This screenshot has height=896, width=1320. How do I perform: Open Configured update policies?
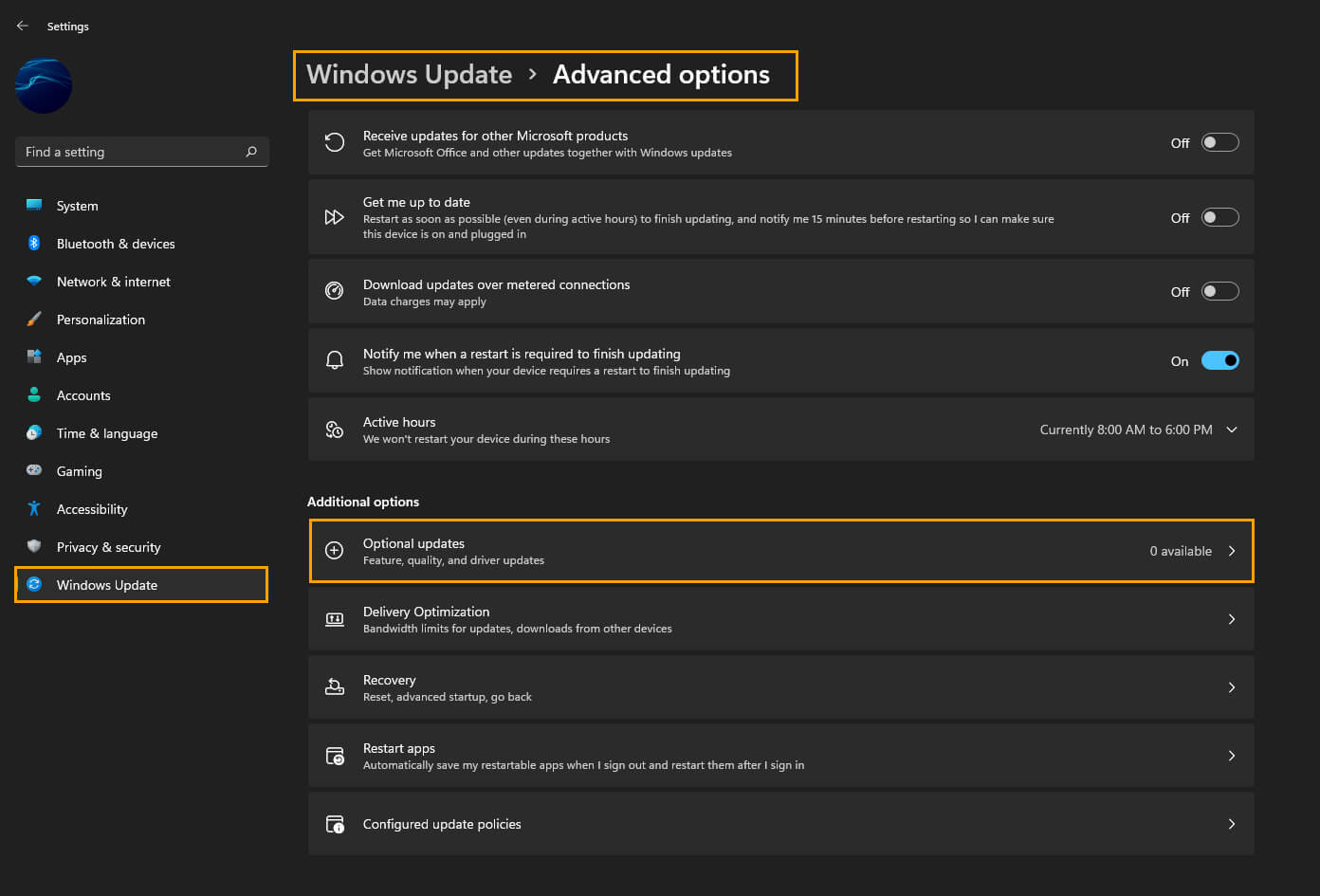(781, 824)
